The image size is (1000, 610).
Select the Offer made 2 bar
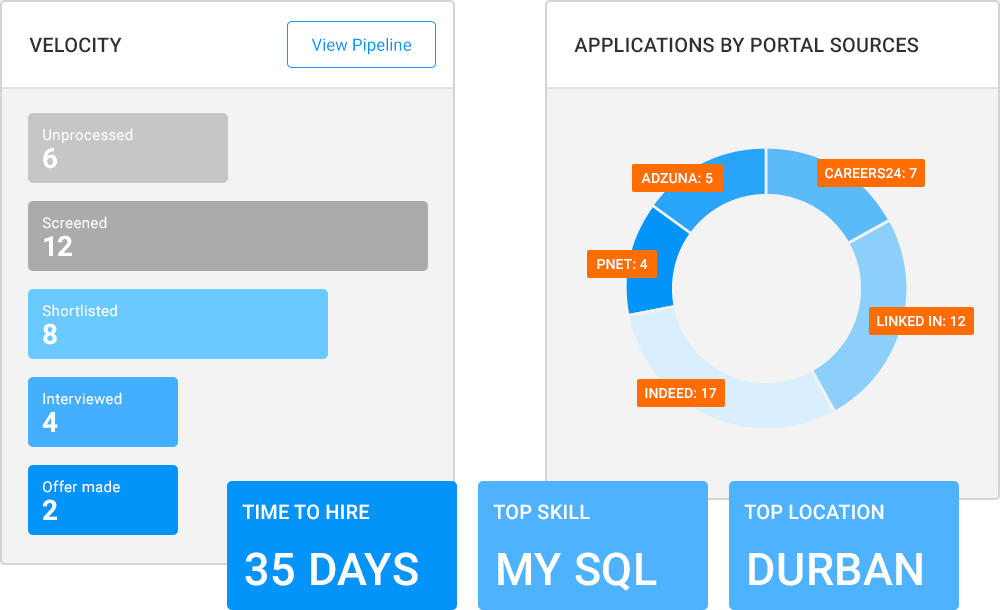[103, 500]
